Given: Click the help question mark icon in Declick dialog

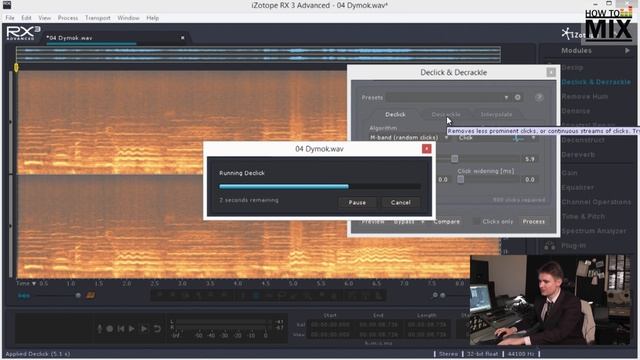Looking at the screenshot, I should (x=539, y=98).
